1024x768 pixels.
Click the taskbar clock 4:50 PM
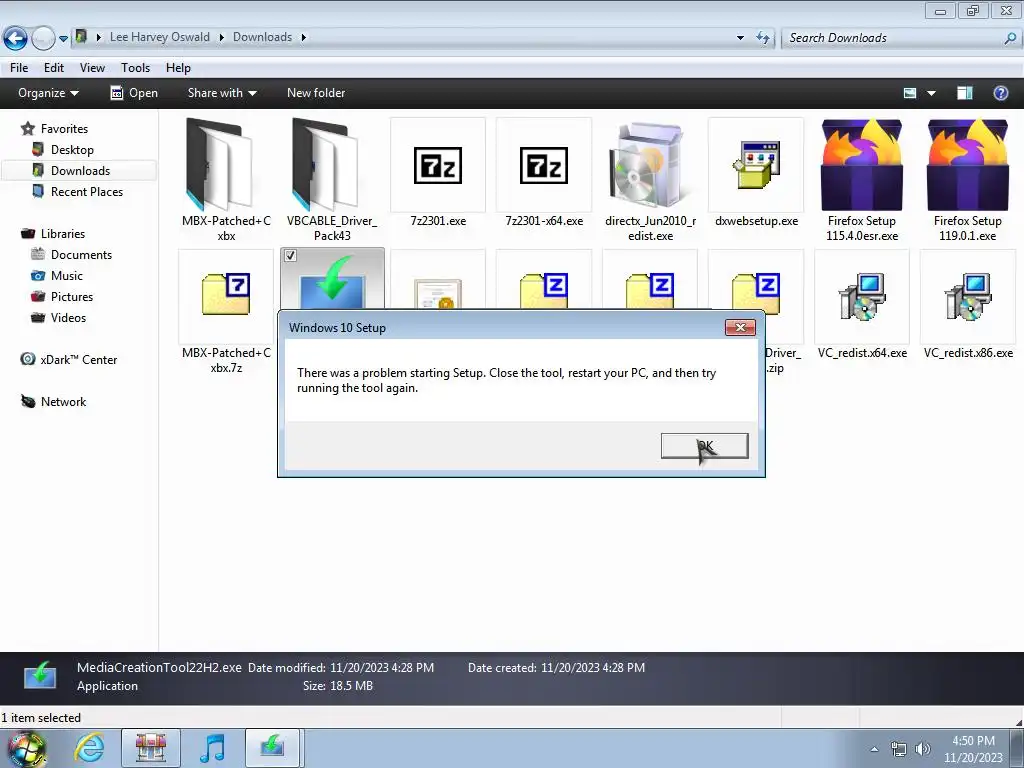973,741
